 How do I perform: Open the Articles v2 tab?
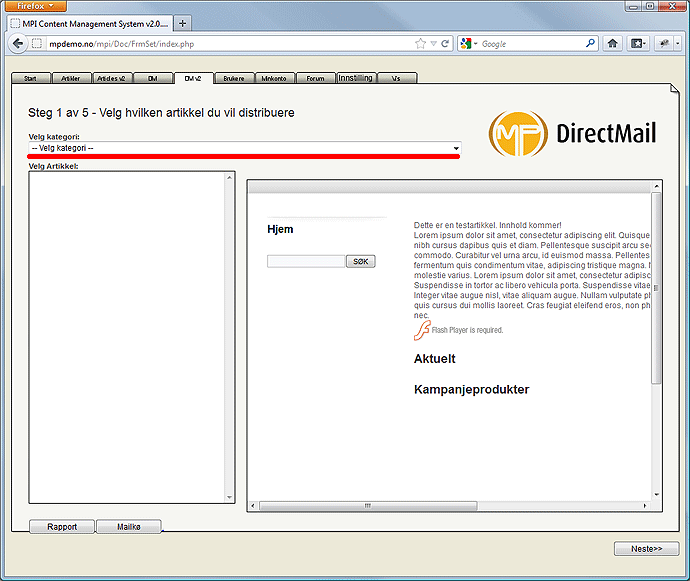coord(112,78)
